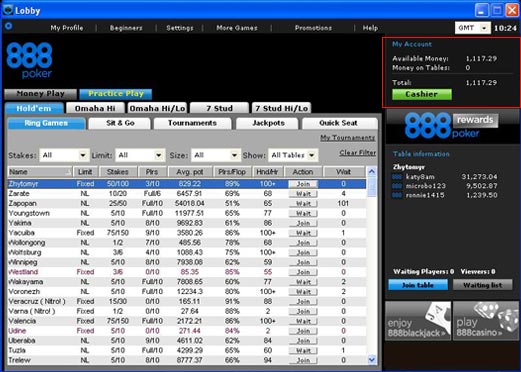Screen dimensions: 521x372
Task: Click the lobby window title icon
Action: click(x=7, y=10)
